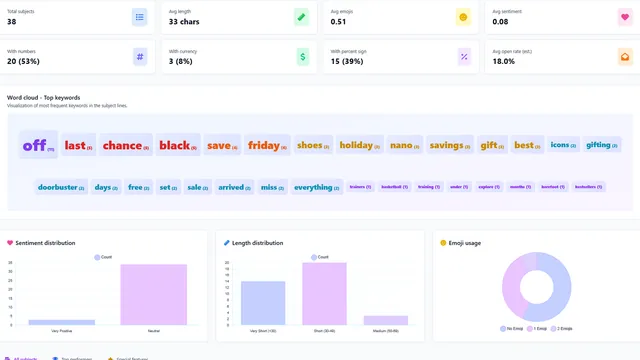Toggle the Count legend in Sentiment distribution
Screen dimensions: 640x360
(x=103, y=257)
